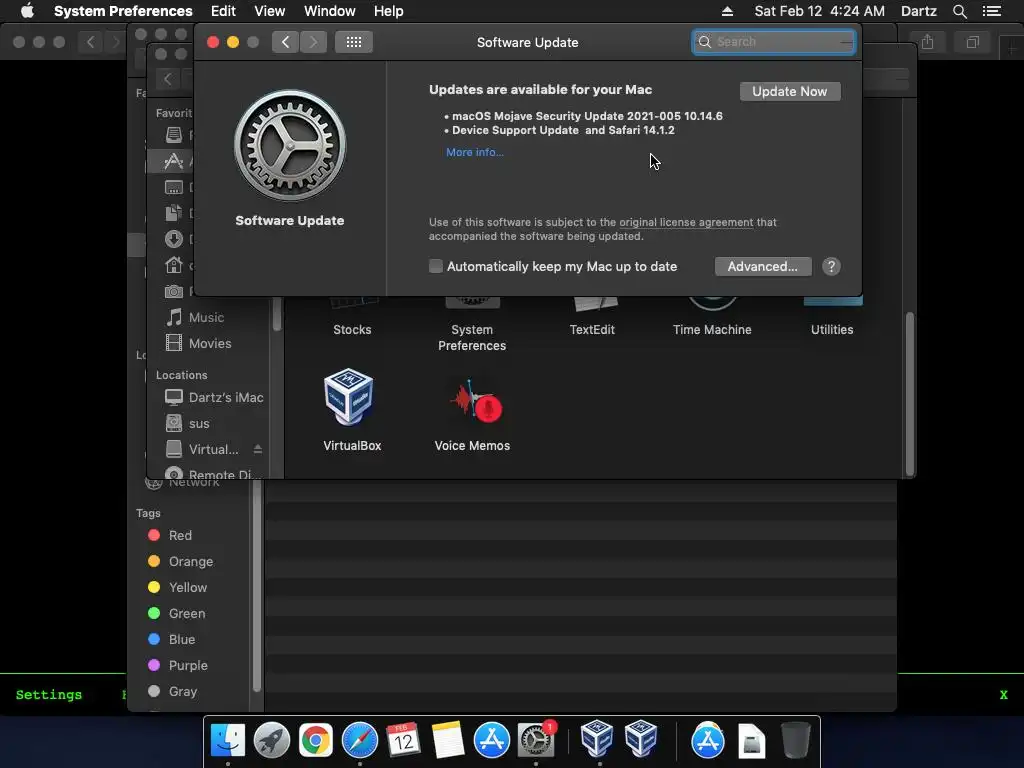Select the Green tag in sidebar

point(187,614)
